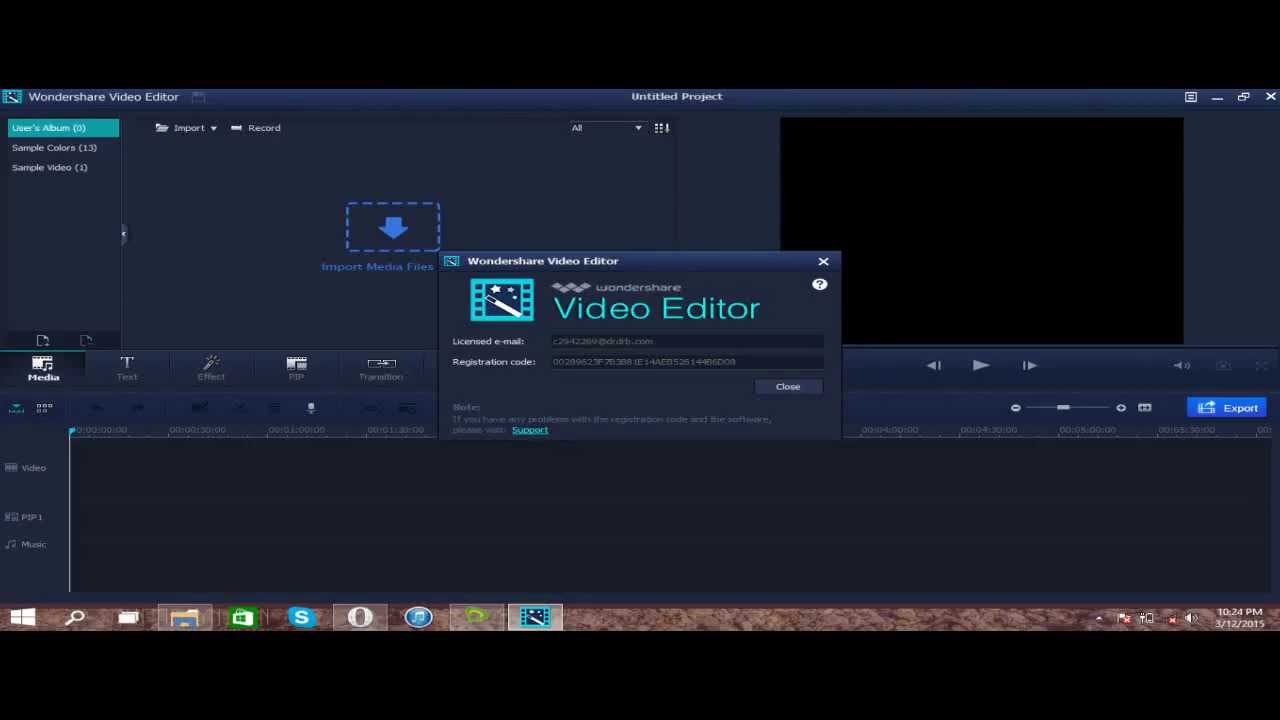Open the Effect tab

[211, 368]
